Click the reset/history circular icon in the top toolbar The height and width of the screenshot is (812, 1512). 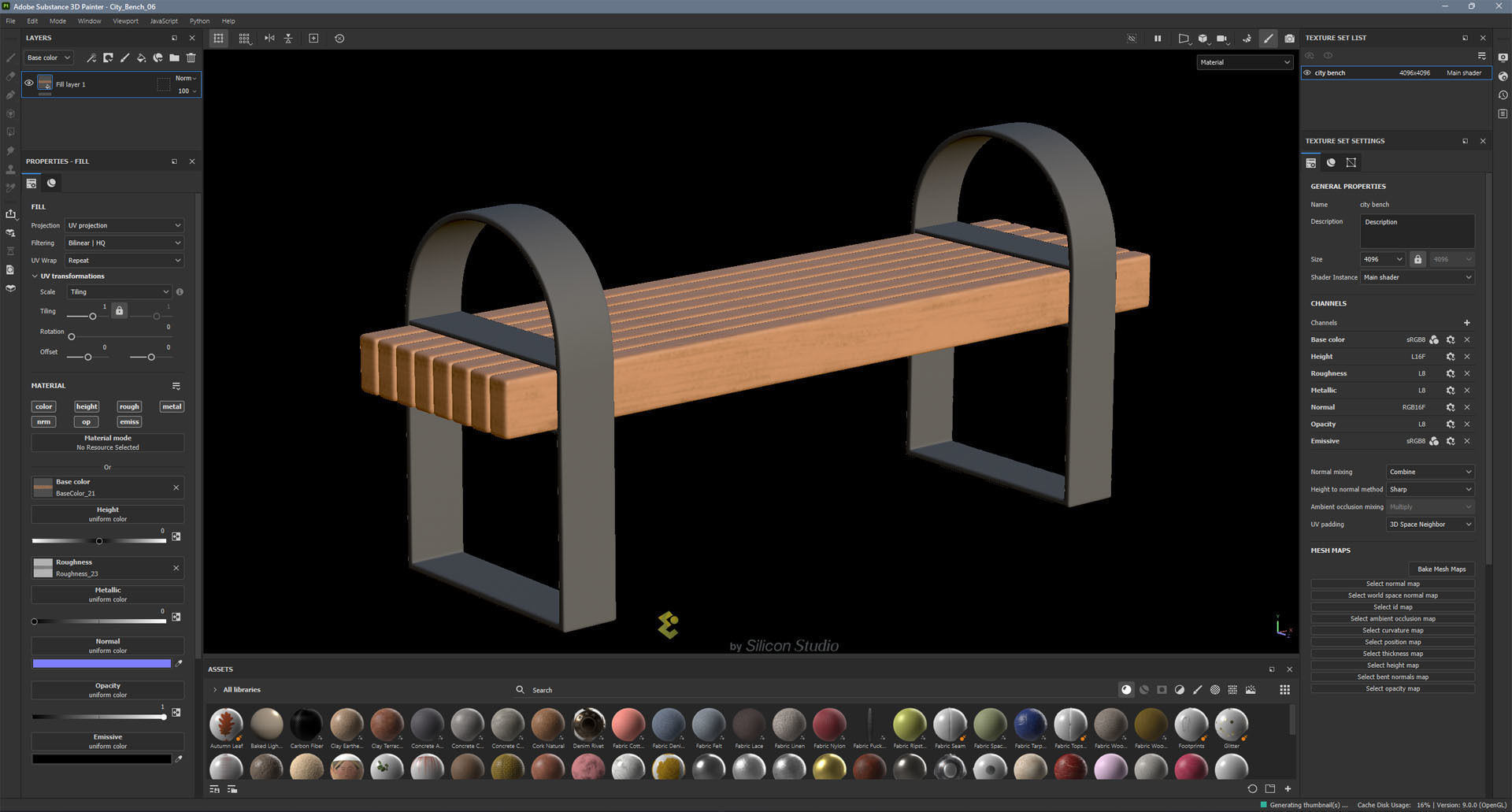point(339,38)
